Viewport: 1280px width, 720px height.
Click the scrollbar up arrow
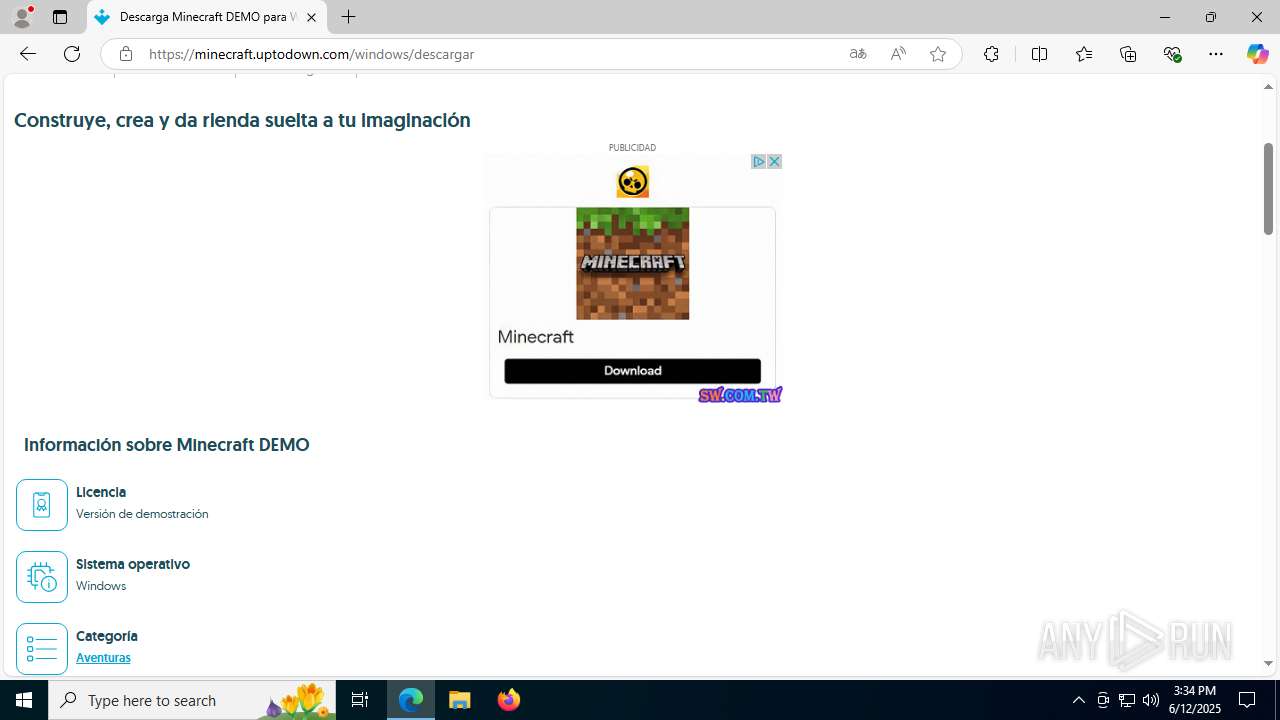point(1268,87)
